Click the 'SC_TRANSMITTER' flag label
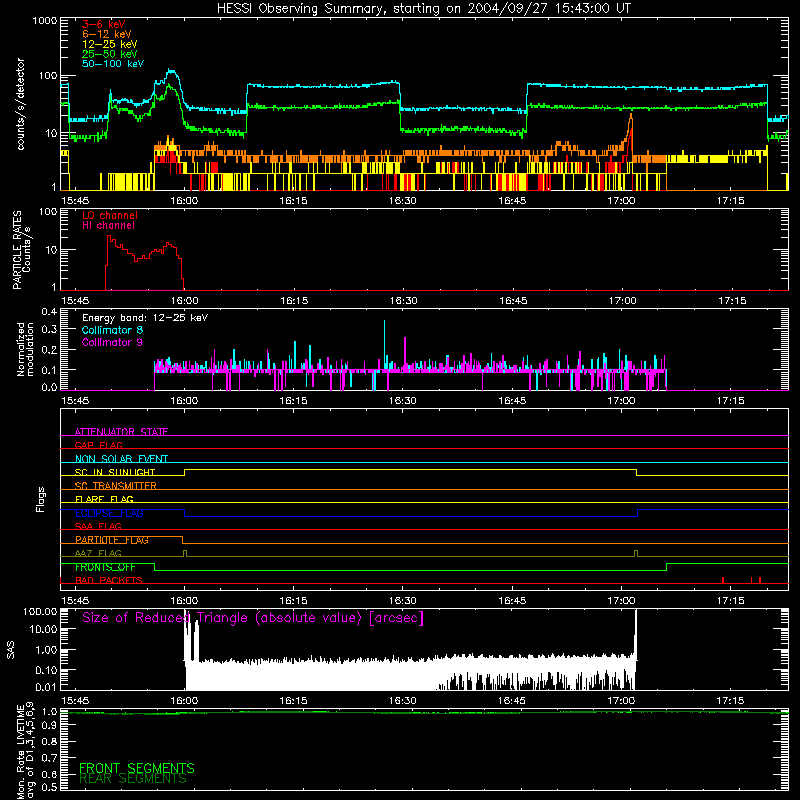 [x=115, y=486]
